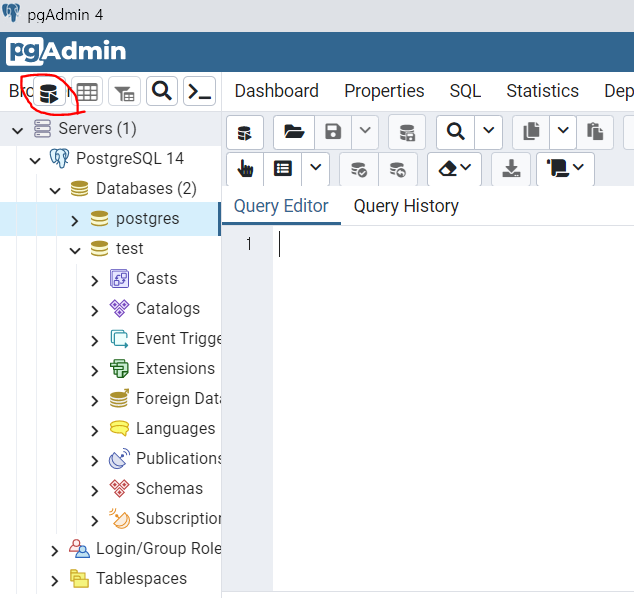The width and height of the screenshot is (634, 598).
Task: Select Publications in the tree
Action: click(x=179, y=459)
